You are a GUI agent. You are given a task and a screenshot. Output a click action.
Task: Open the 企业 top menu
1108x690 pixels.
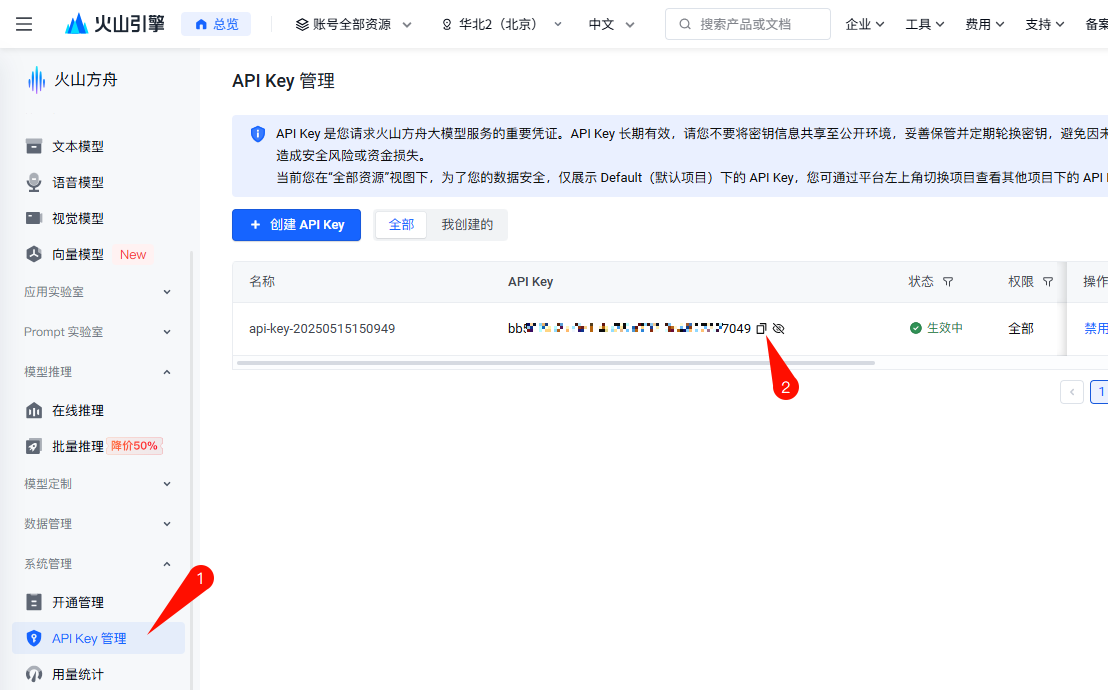[x=865, y=24]
